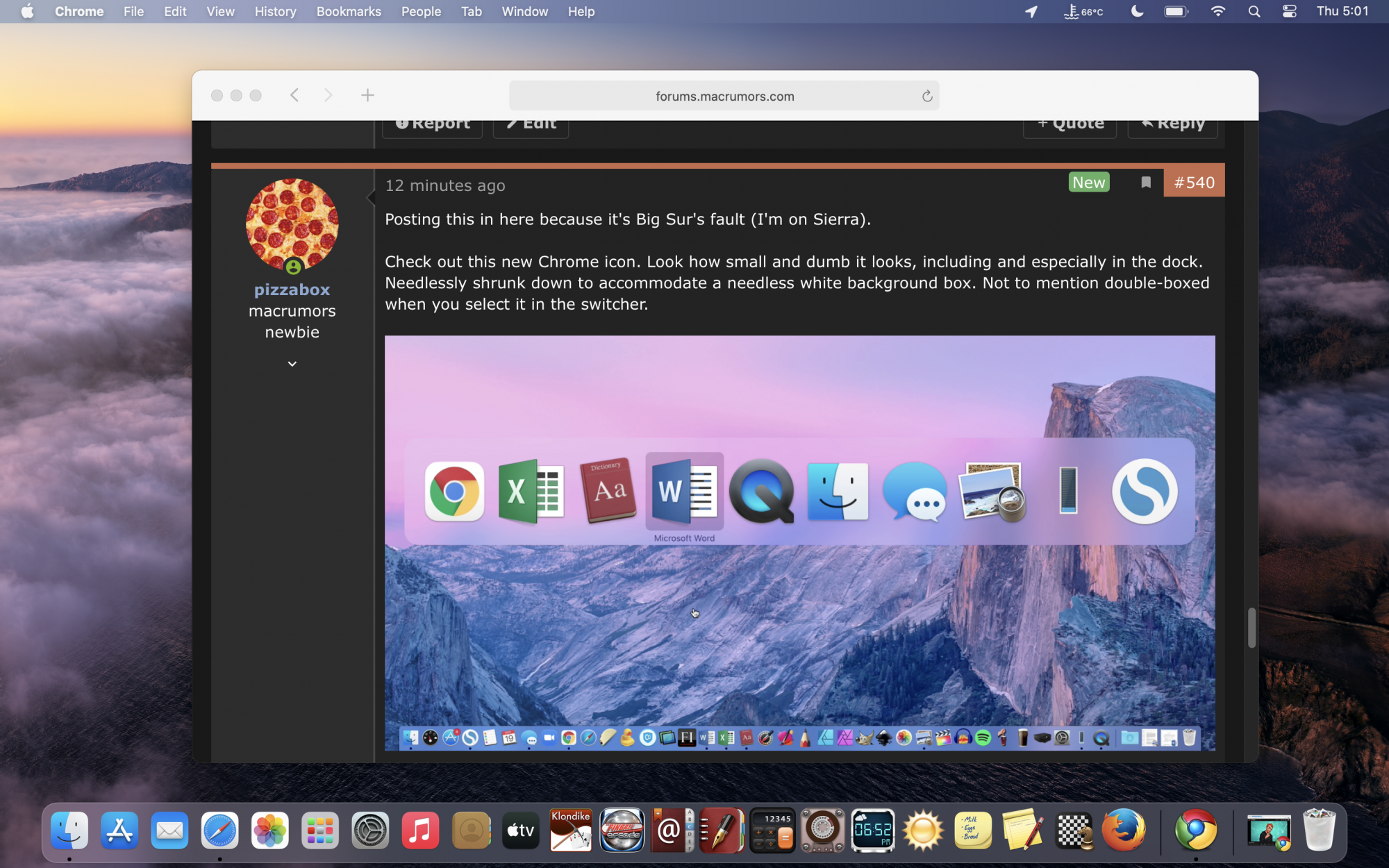1389x868 pixels.
Task: Open a new tab with the plus icon
Action: (x=367, y=95)
